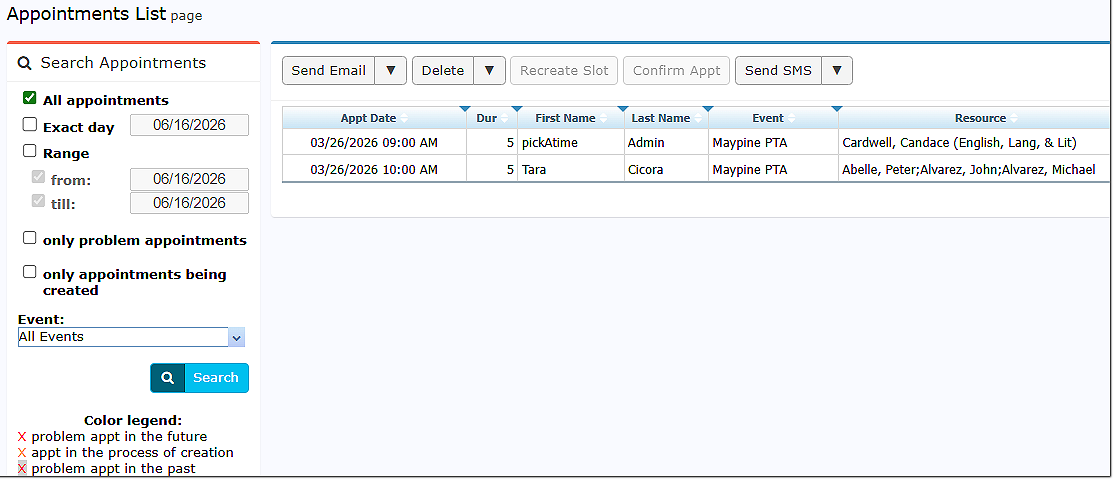The image size is (1114, 480).
Task: Click the Search Appointments panel title
Action: click(x=123, y=63)
